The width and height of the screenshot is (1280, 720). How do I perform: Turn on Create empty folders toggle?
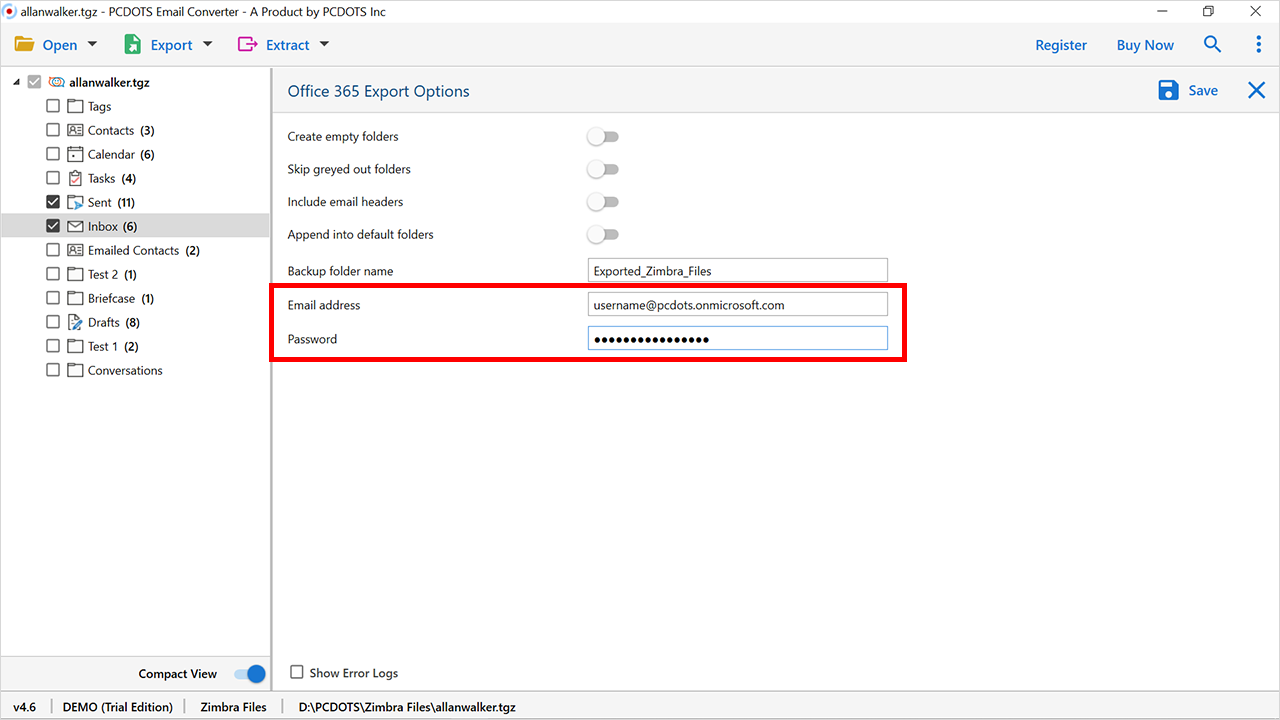[603, 136]
